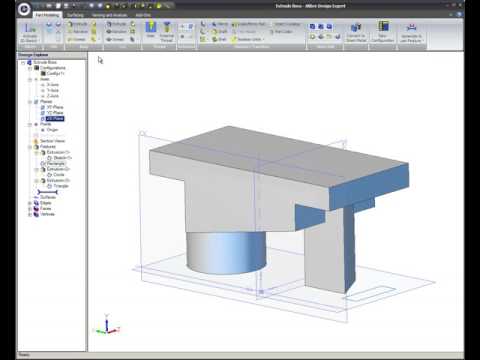Collapse the Axes tree node
This screenshot has width=480, height=360.
30,79
